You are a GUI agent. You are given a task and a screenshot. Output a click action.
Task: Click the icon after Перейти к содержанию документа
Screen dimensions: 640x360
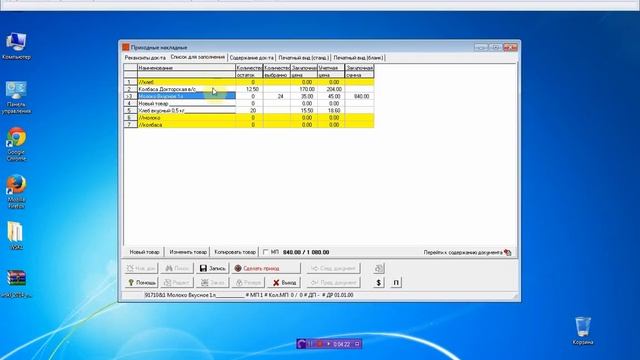click(507, 252)
